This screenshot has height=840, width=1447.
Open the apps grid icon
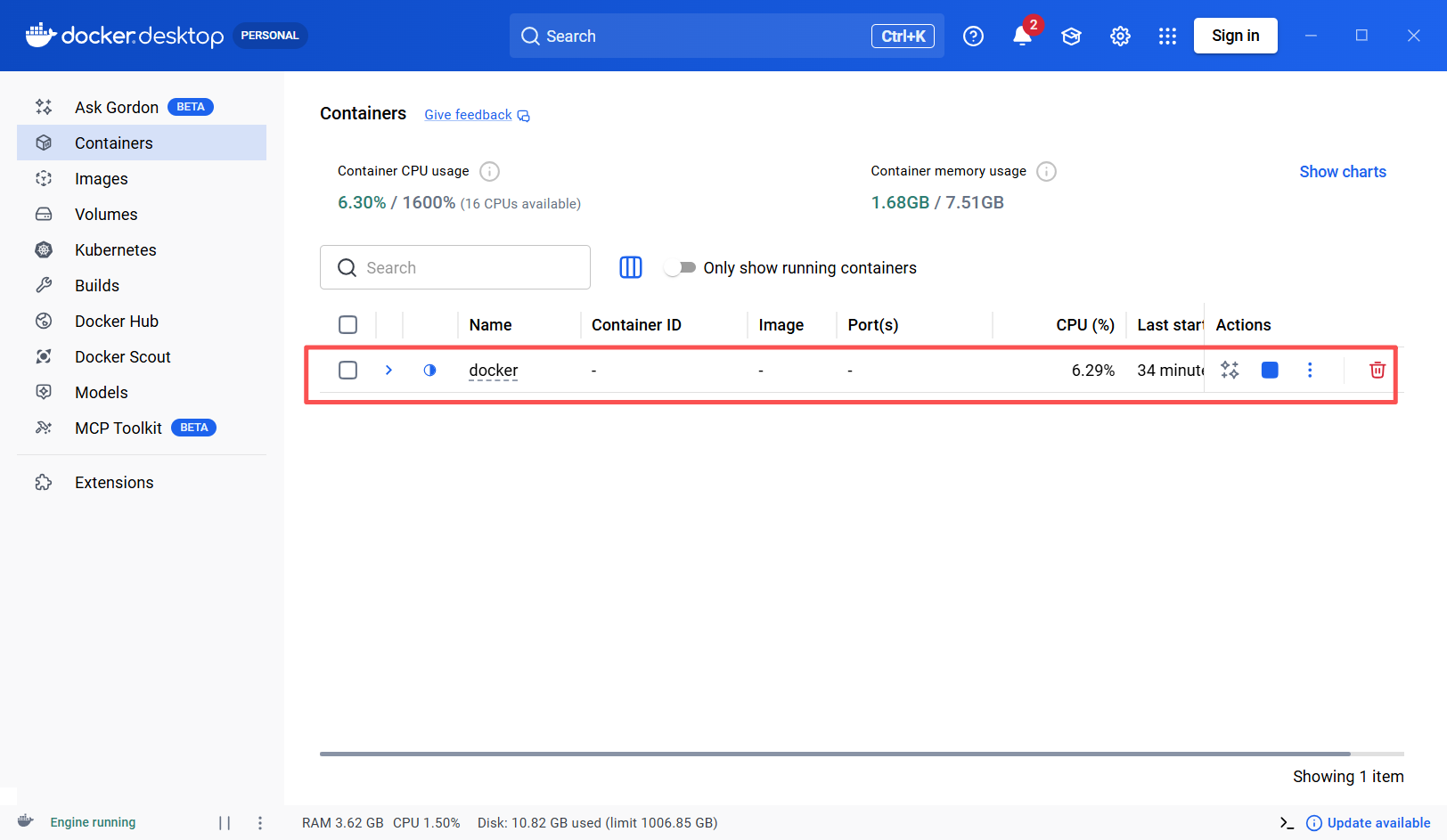pyautogui.click(x=1167, y=36)
